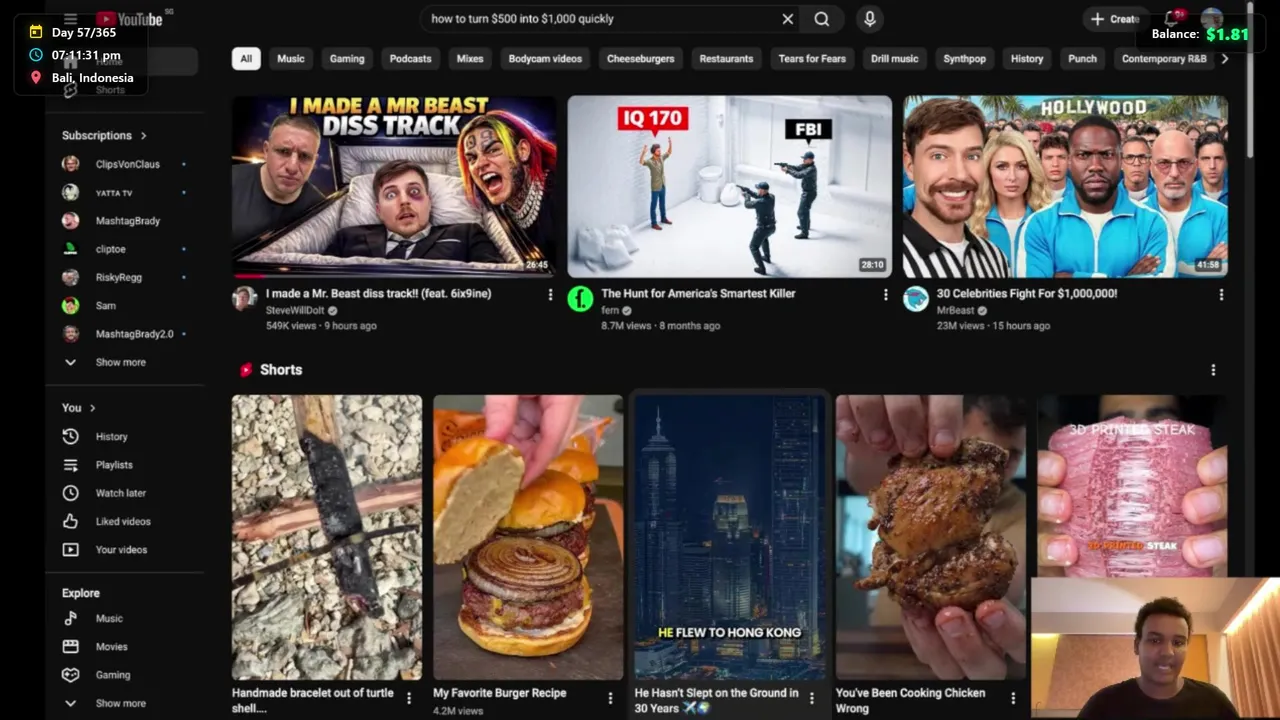
Task: Select the Mixes filter chip
Action: [x=470, y=59]
